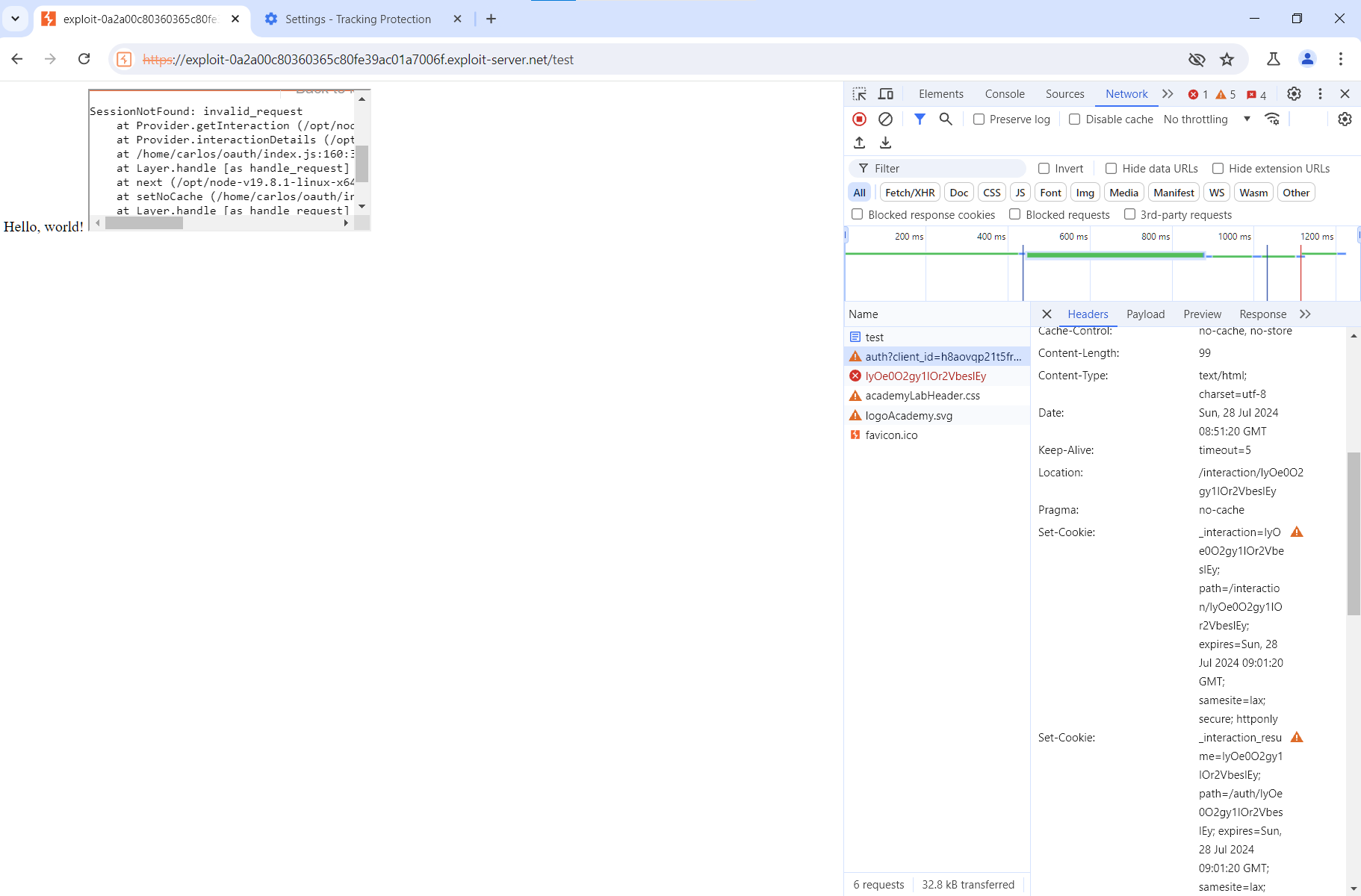
Task: Open the tracking protection eye icon
Action: [x=1197, y=59]
